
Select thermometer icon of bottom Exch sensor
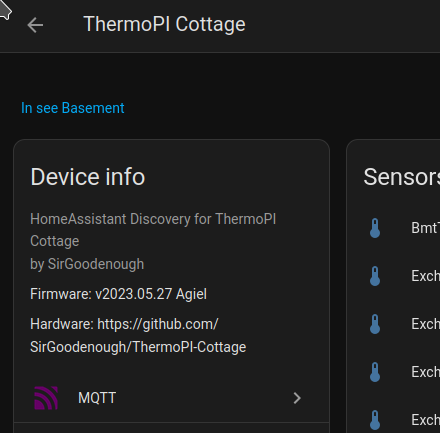375,420
